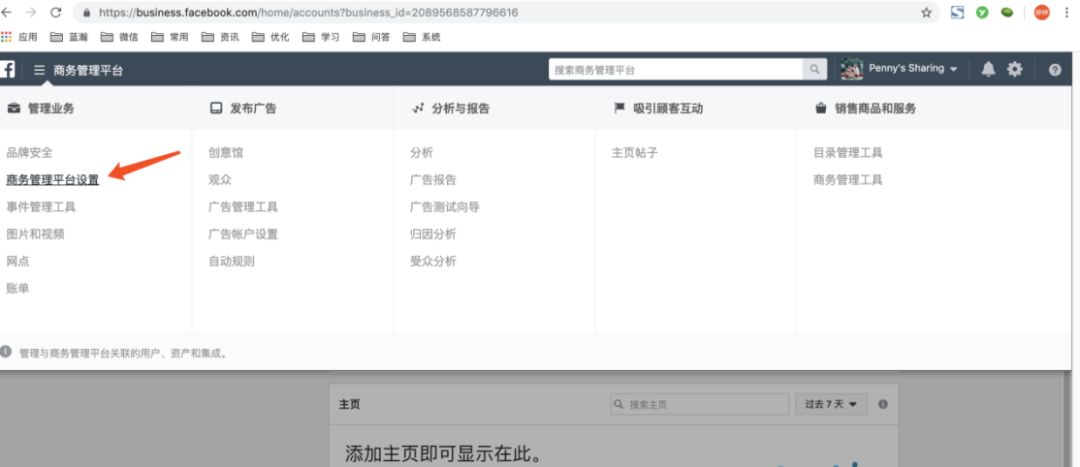Open 商务管理平台设置
This screenshot has width=1080, height=467.
(x=52, y=180)
